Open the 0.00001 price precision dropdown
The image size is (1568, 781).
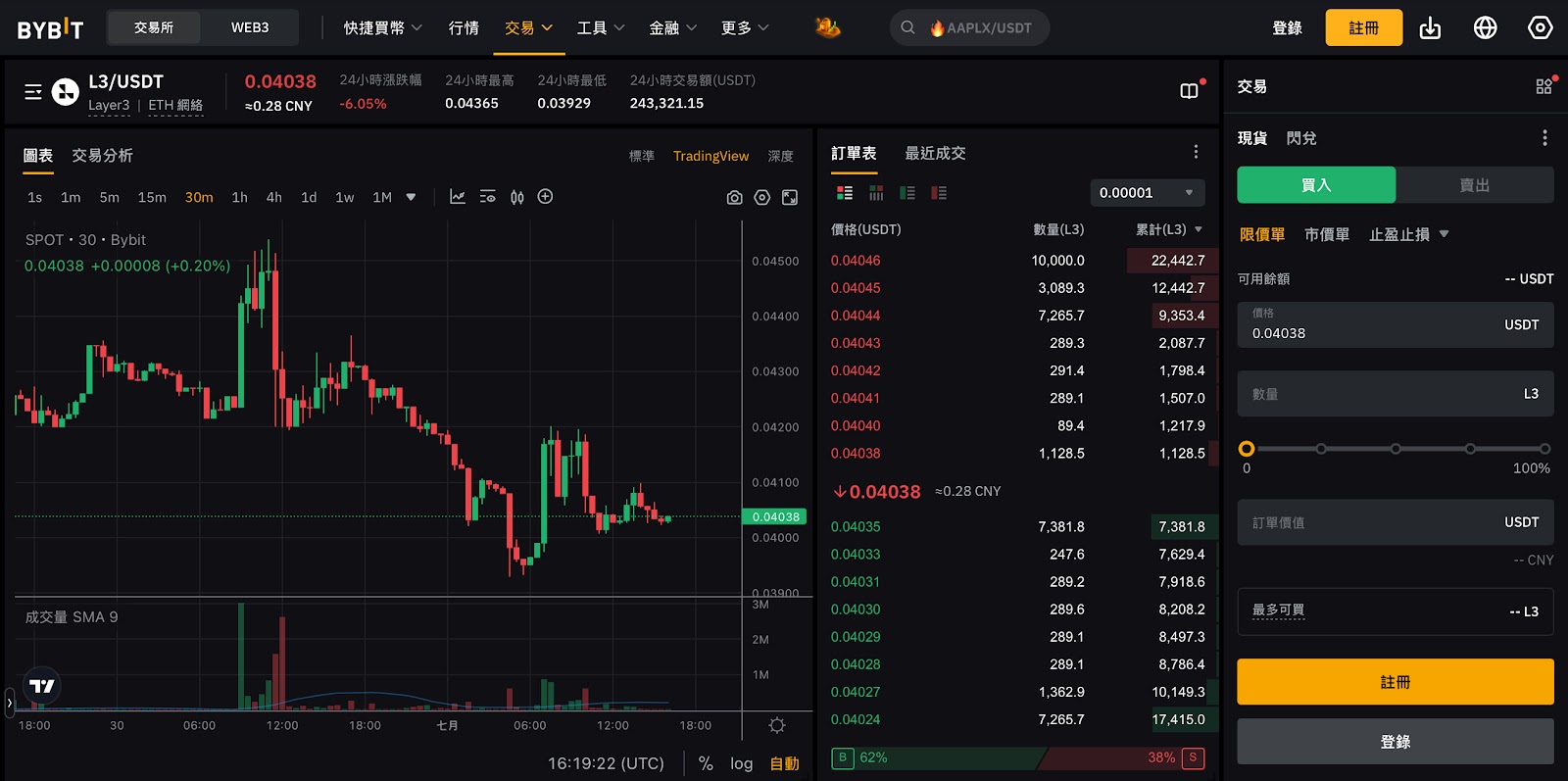[1148, 192]
